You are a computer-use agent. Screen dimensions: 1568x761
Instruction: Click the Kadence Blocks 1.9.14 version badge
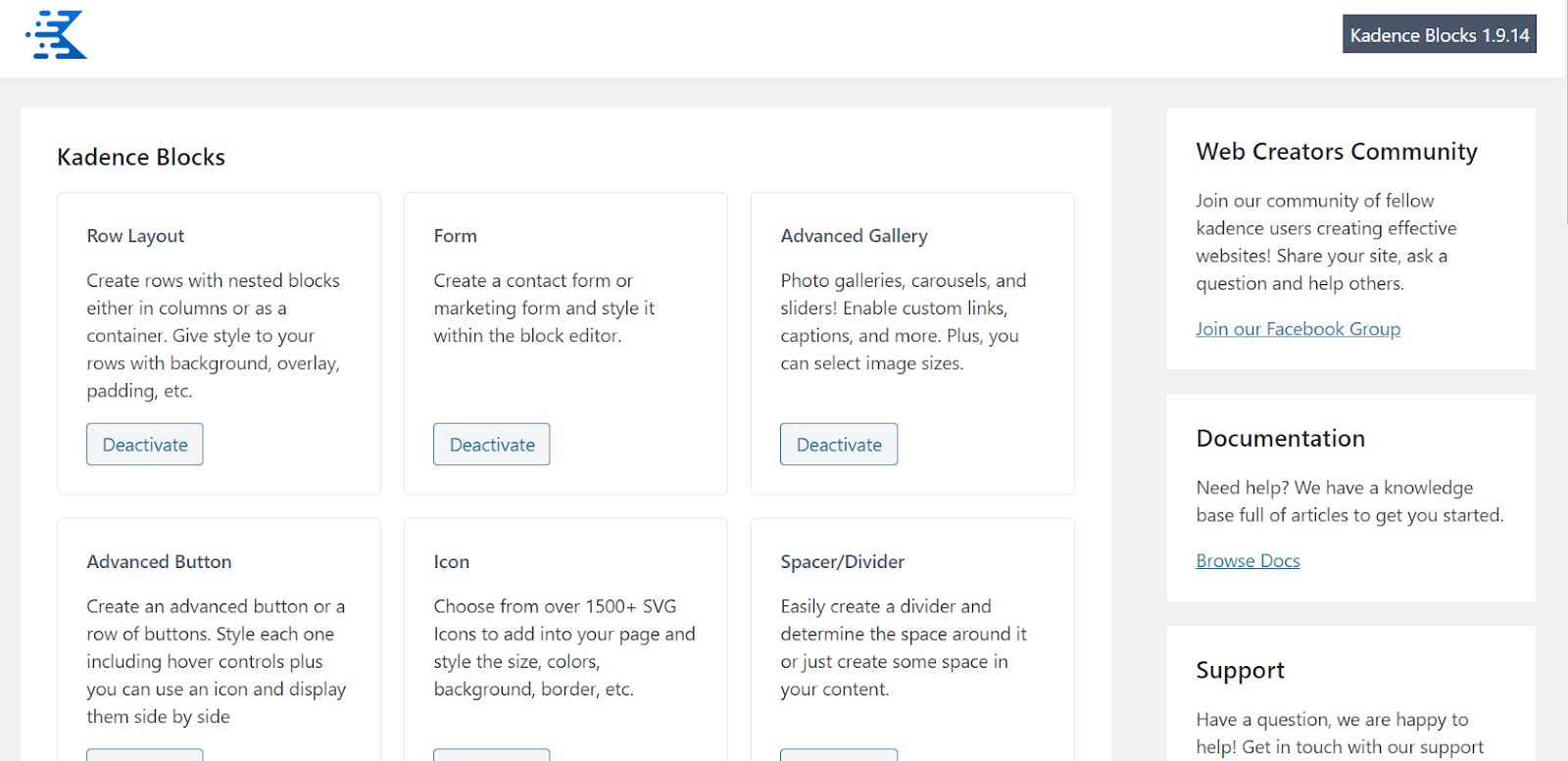(x=1439, y=34)
